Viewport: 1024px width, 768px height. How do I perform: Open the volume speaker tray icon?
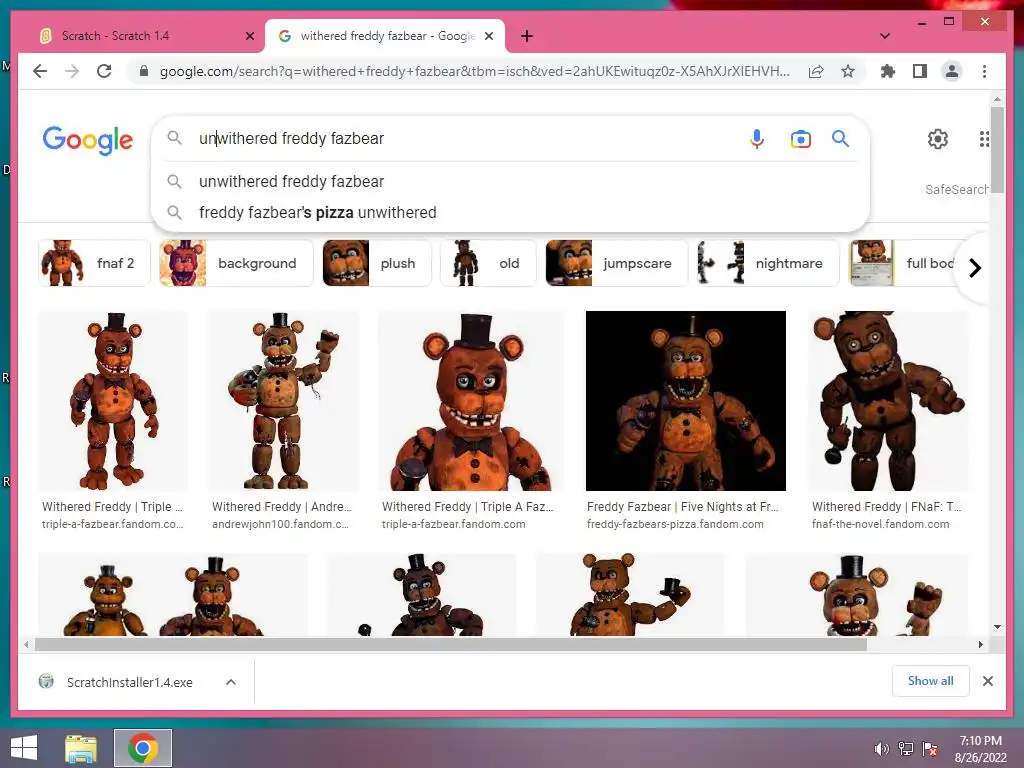[881, 749]
